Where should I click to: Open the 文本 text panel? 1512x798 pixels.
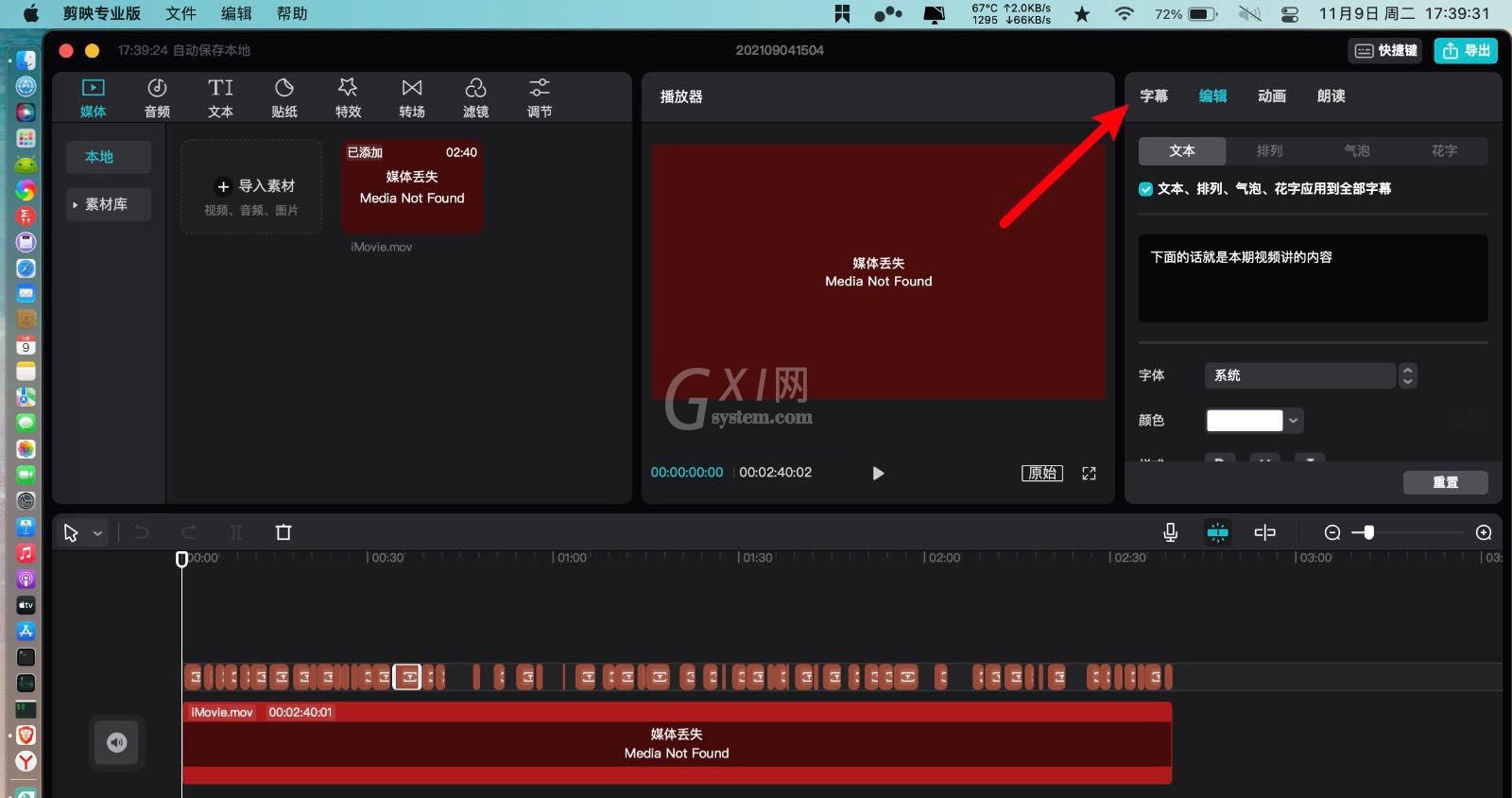click(x=220, y=98)
